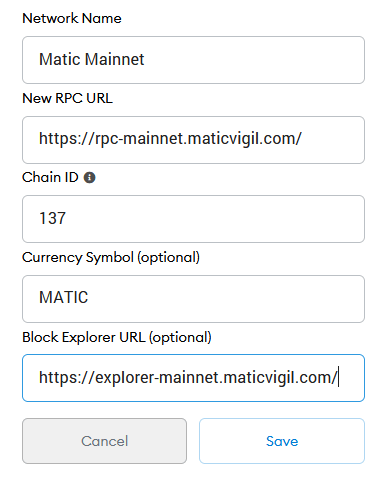Click the Currency Symbol (optional) label
Image resolution: width=384 pixels, height=483 pixels.
point(111,258)
